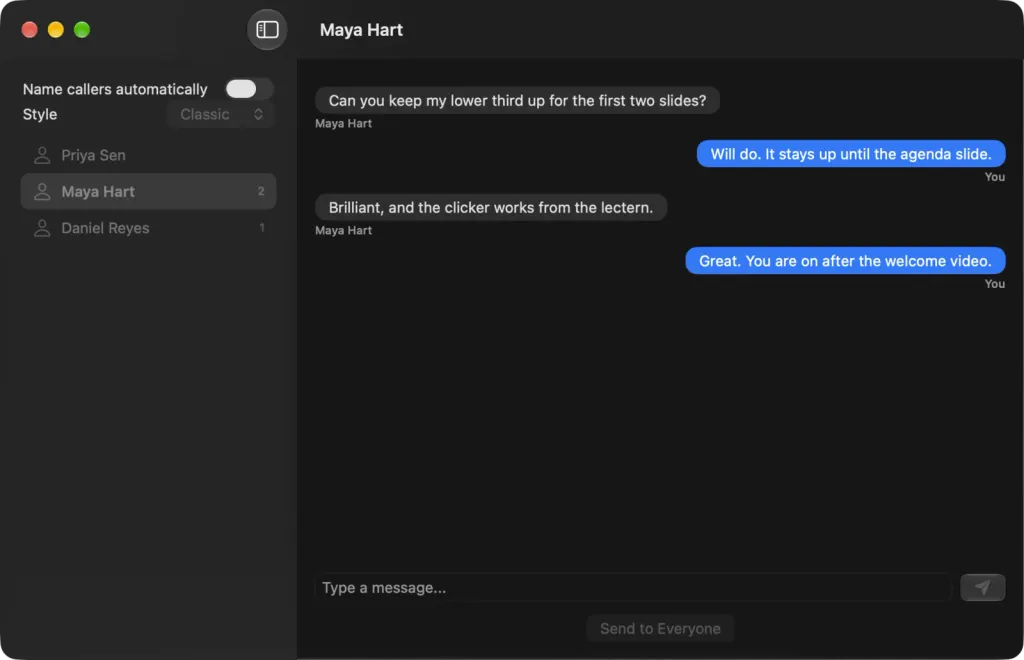Click the paper plane send icon
The height and width of the screenshot is (660, 1024).
(982, 587)
